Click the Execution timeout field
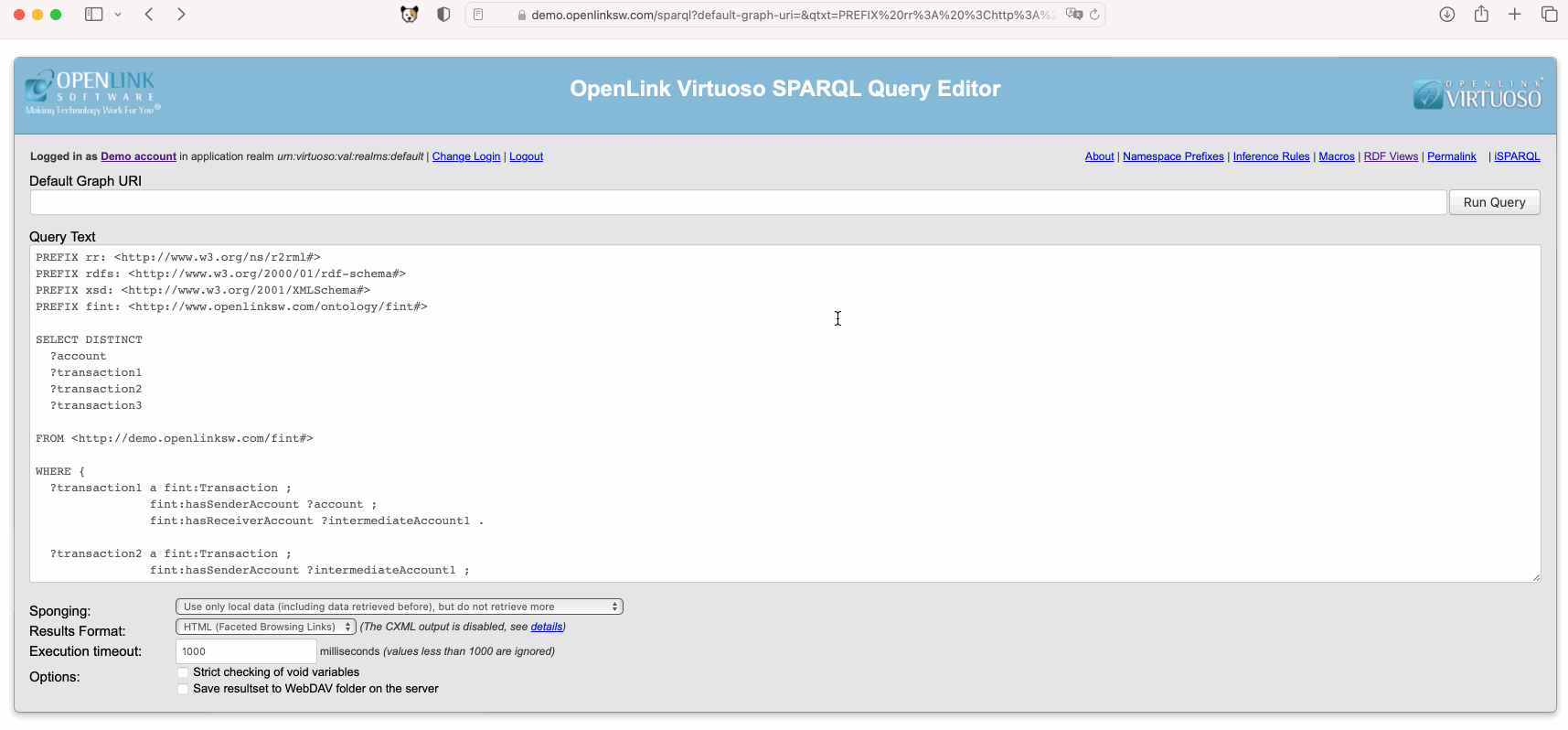The width and height of the screenshot is (1568, 730). (x=246, y=651)
